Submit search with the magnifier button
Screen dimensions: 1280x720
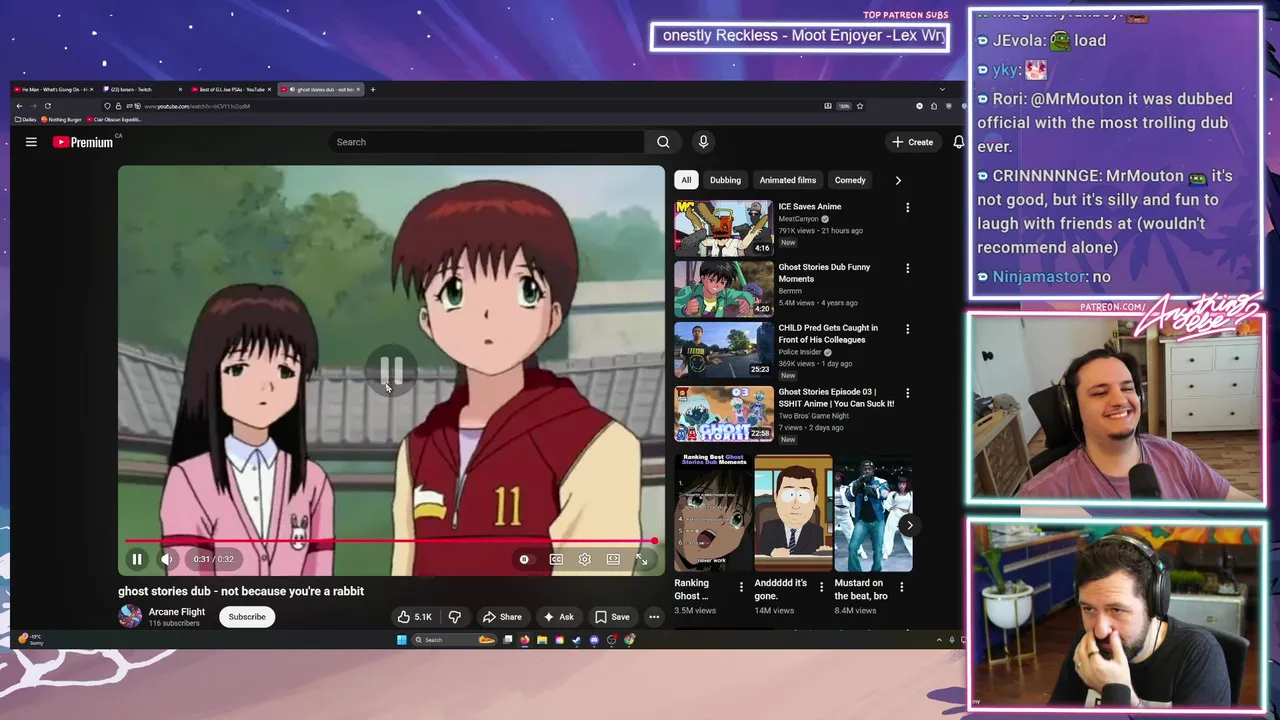pyautogui.click(x=663, y=142)
